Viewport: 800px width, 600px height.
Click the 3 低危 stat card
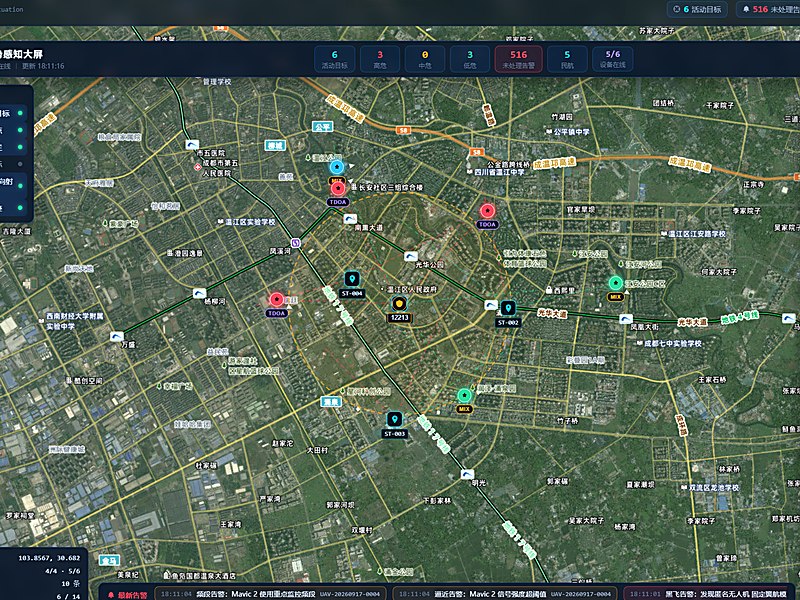[x=470, y=59]
